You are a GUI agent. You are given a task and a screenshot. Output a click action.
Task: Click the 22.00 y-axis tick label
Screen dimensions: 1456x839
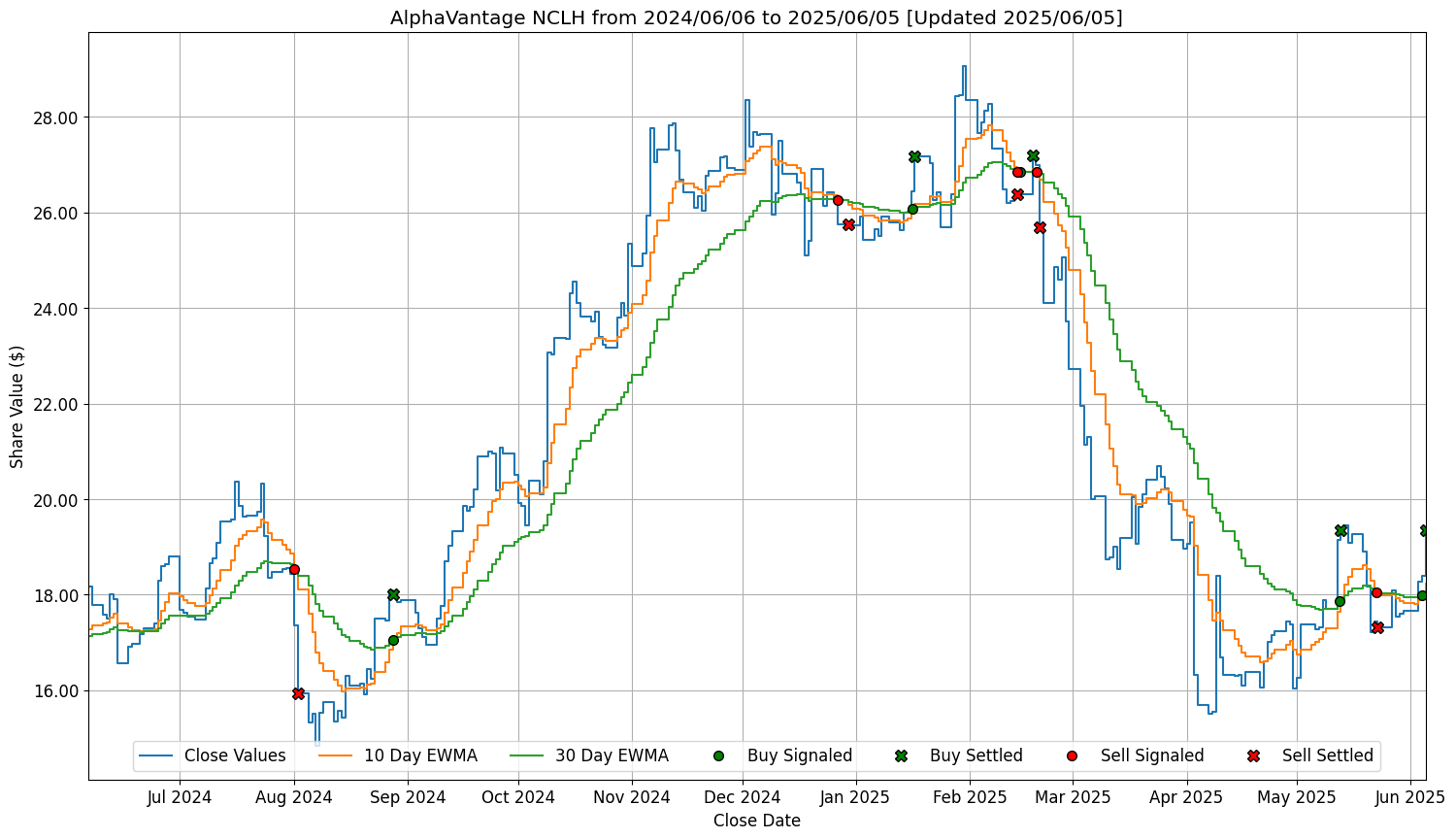pos(56,405)
